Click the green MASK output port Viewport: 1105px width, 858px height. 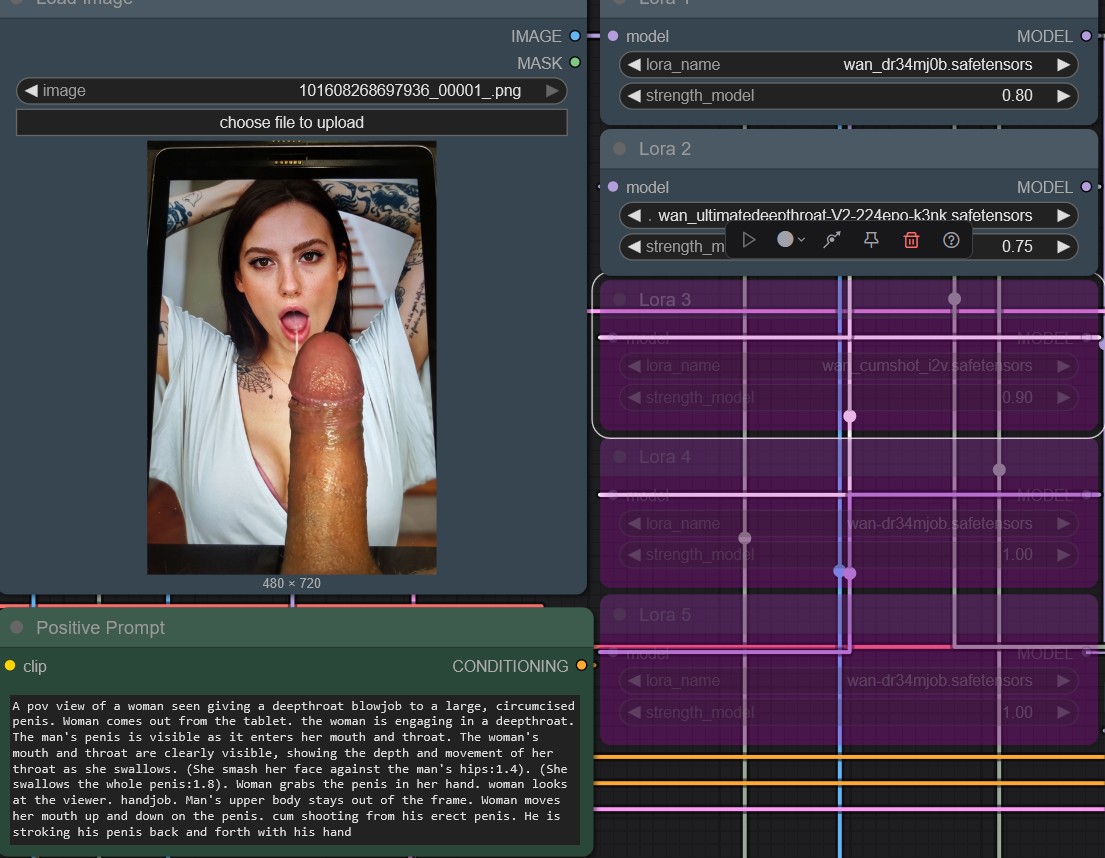[x=574, y=63]
